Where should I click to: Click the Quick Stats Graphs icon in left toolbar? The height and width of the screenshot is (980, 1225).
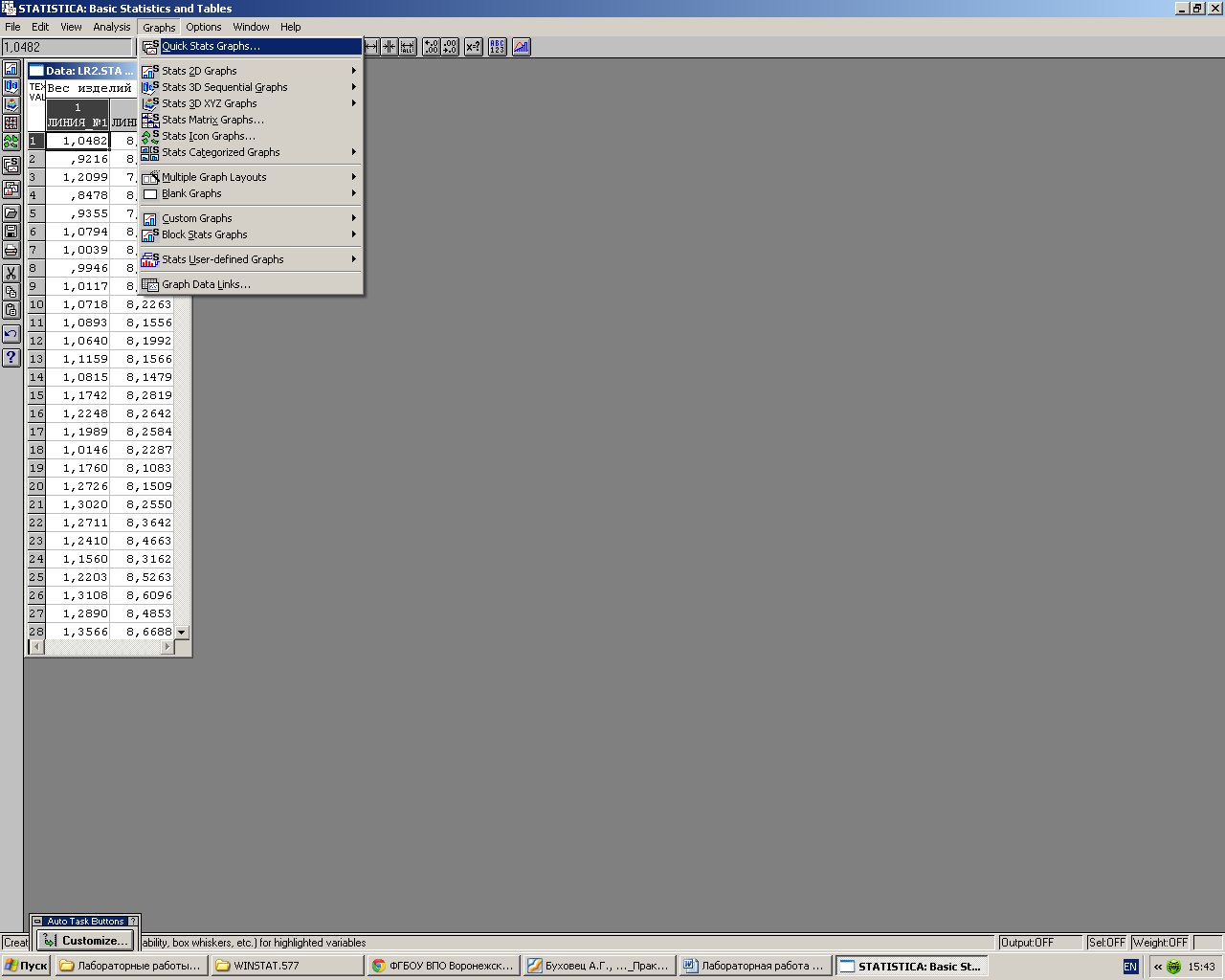tap(11, 166)
